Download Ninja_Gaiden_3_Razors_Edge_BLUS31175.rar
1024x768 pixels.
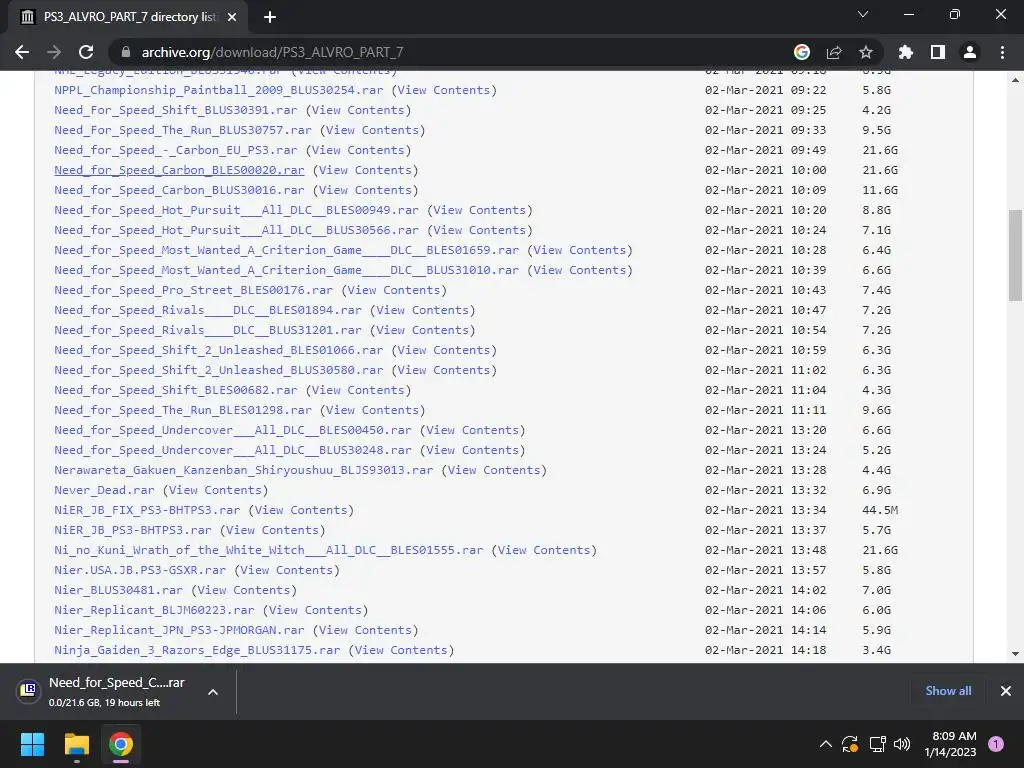[x=197, y=650]
